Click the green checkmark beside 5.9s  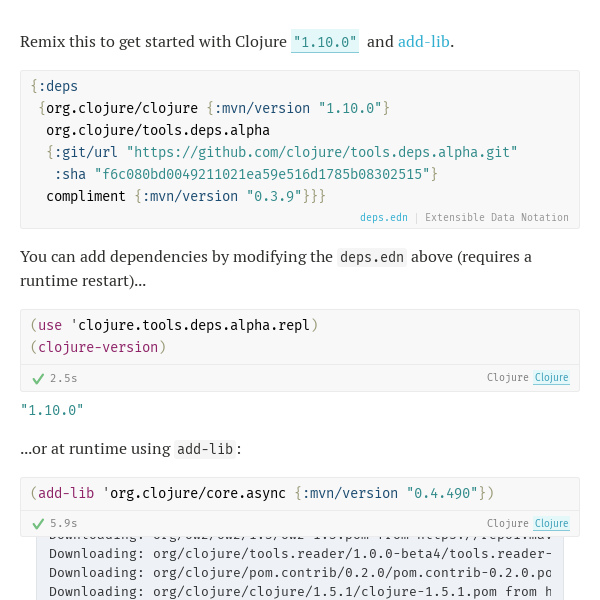pos(38,523)
